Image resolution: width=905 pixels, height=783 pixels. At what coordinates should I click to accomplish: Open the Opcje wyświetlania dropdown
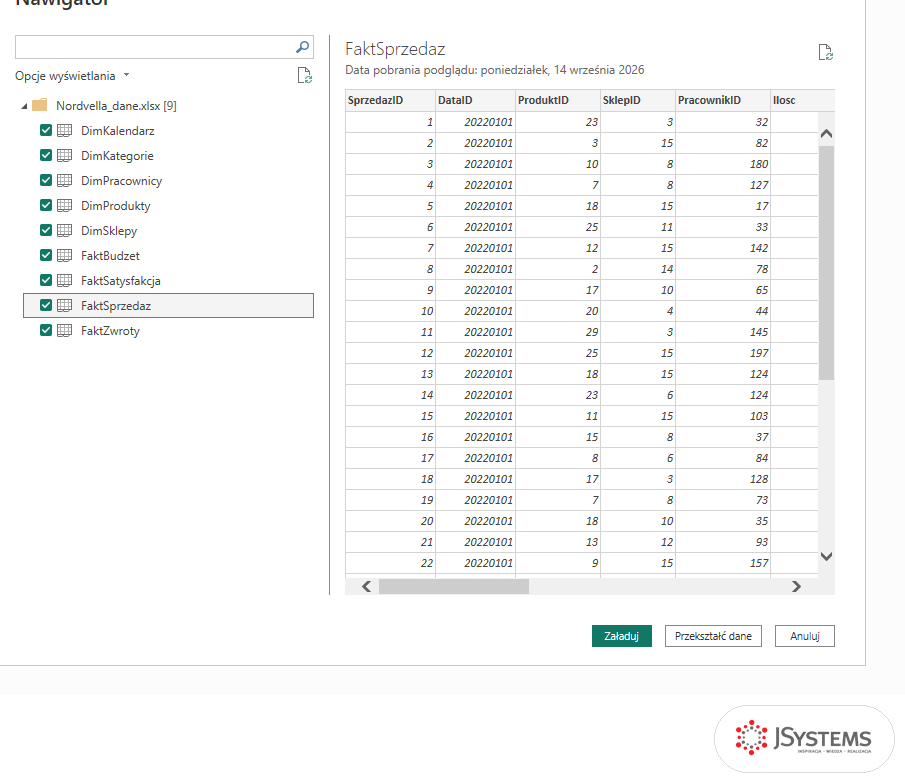pos(72,76)
